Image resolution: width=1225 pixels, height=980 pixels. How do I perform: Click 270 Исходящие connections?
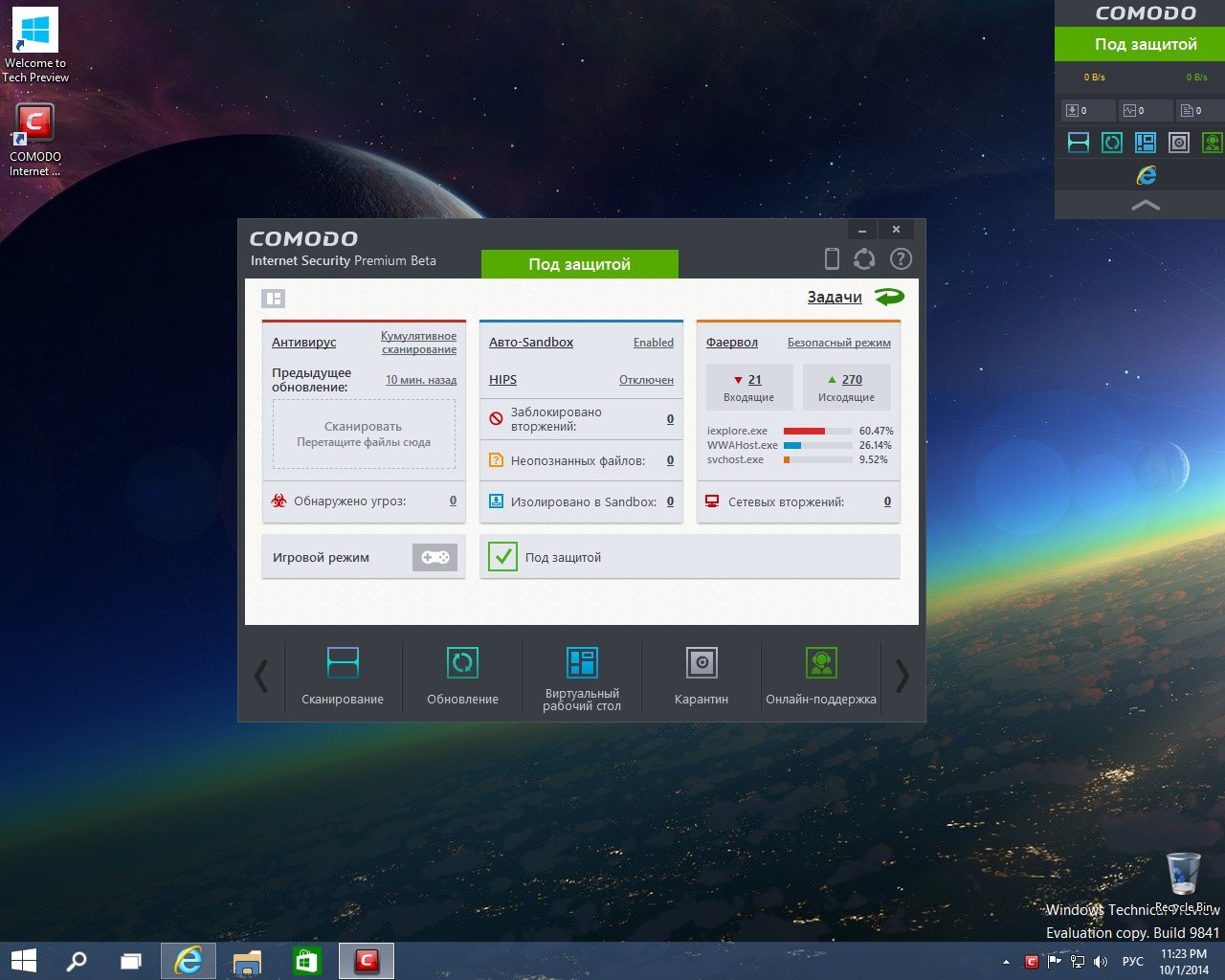(x=846, y=387)
